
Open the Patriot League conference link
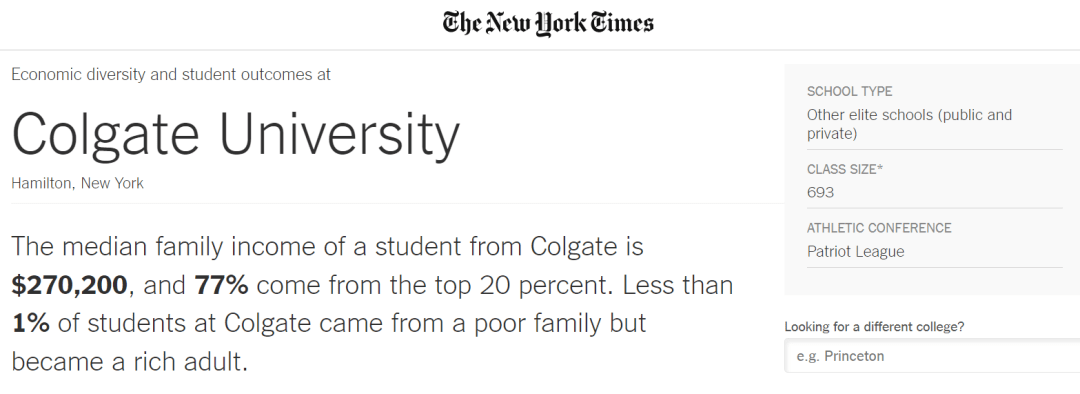click(x=855, y=251)
